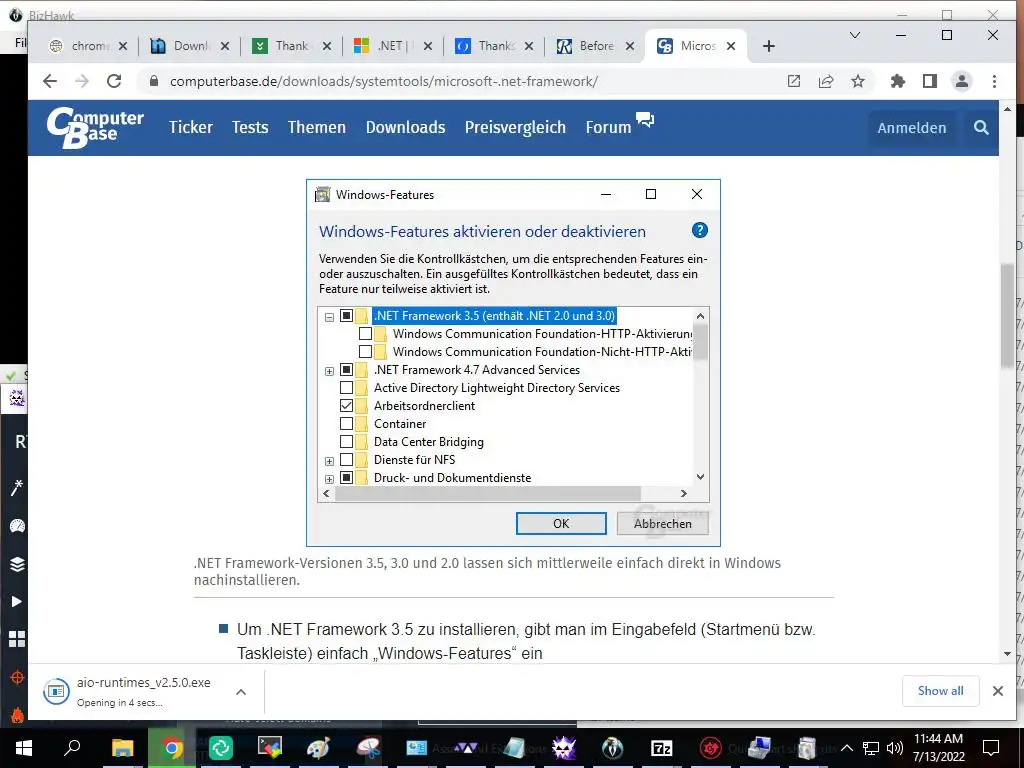Image resolution: width=1024 pixels, height=768 pixels.
Task: Check the Container feature checkbox
Action: pyautogui.click(x=347, y=424)
